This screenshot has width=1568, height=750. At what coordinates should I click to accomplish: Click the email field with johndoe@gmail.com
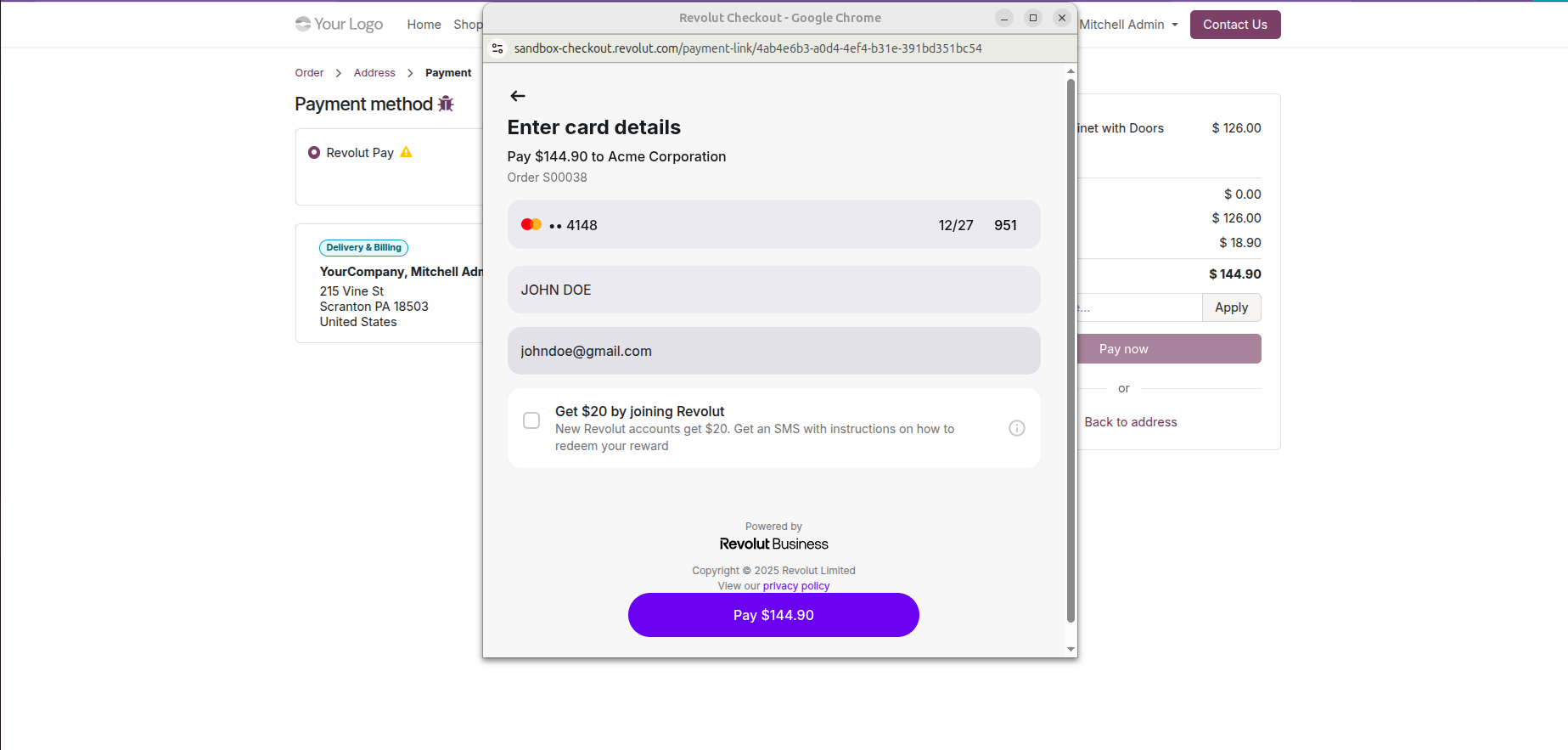[773, 351]
